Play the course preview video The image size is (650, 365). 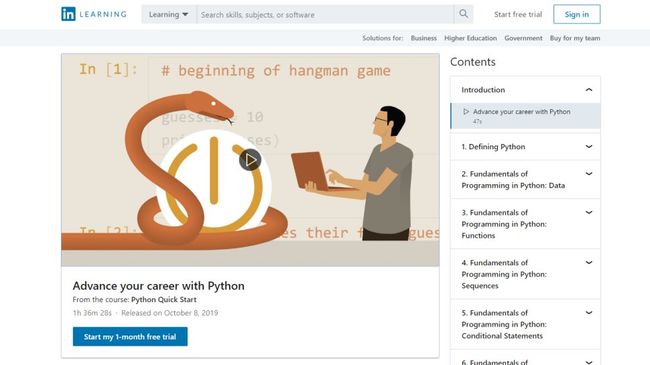pos(250,160)
